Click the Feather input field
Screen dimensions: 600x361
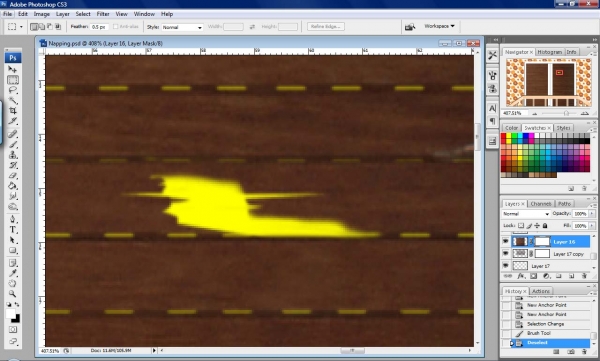pyautogui.click(x=99, y=27)
